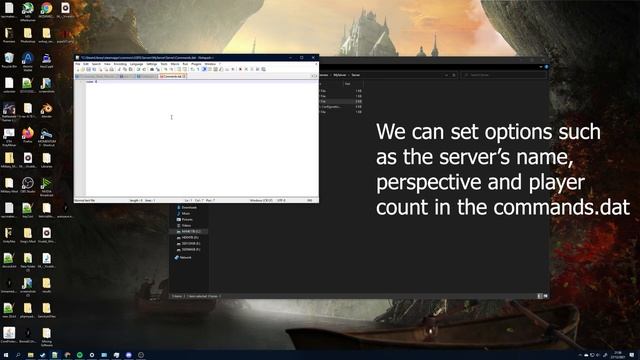640x360 pixels.
Task: Click the Save icon in Notepad++ toolbar
Action: coord(88,69)
